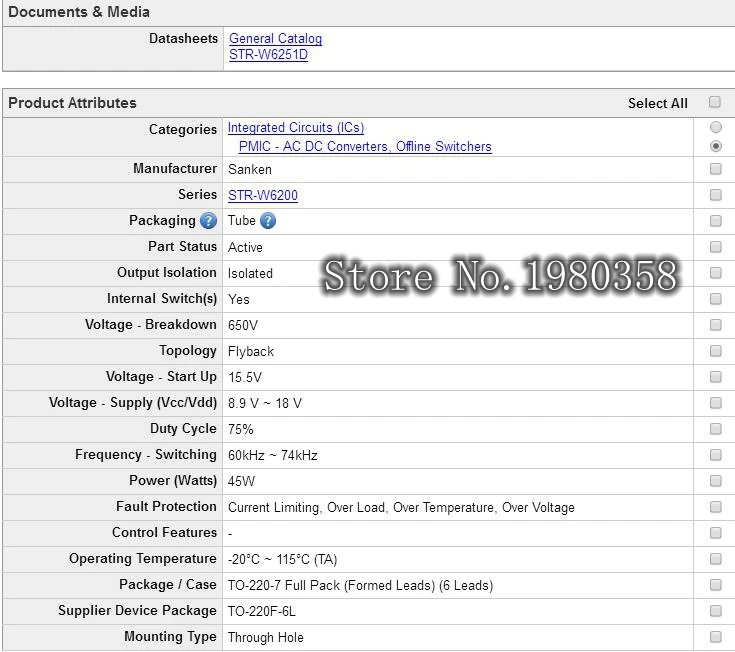Click the 'Sanken' manufacturer value

(250, 169)
